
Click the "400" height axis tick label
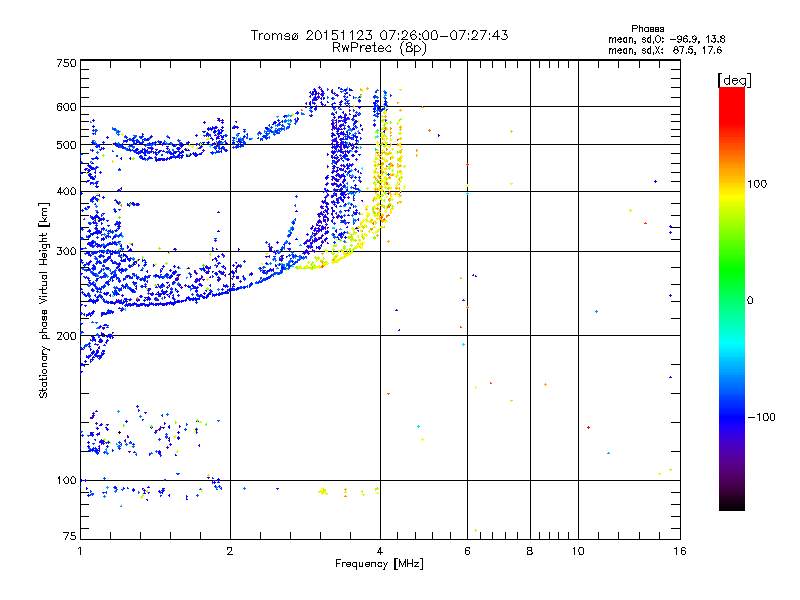66,192
